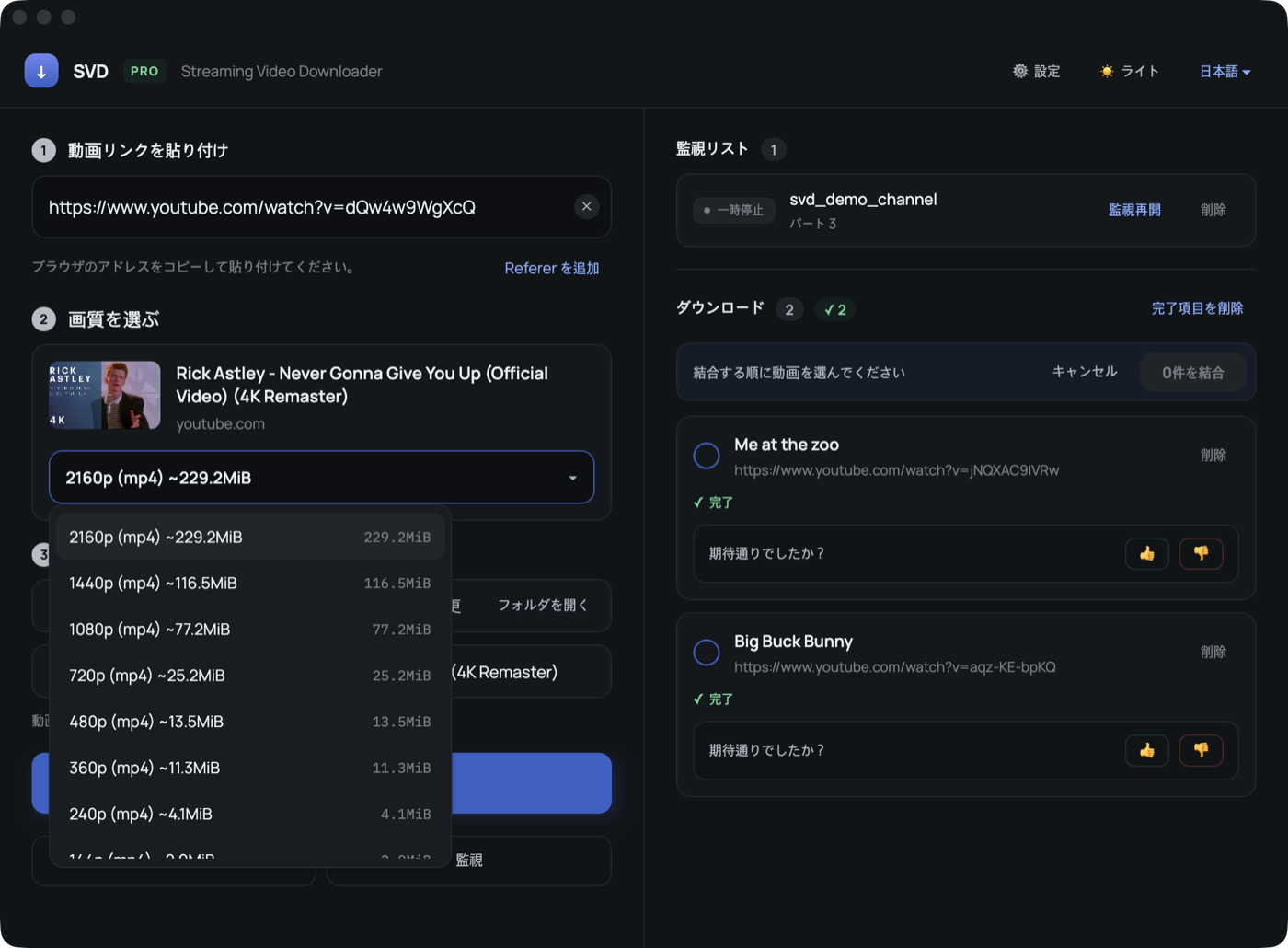Click the Rick Astley video title text
This screenshot has height=948, width=1288.
pyautogui.click(x=362, y=385)
